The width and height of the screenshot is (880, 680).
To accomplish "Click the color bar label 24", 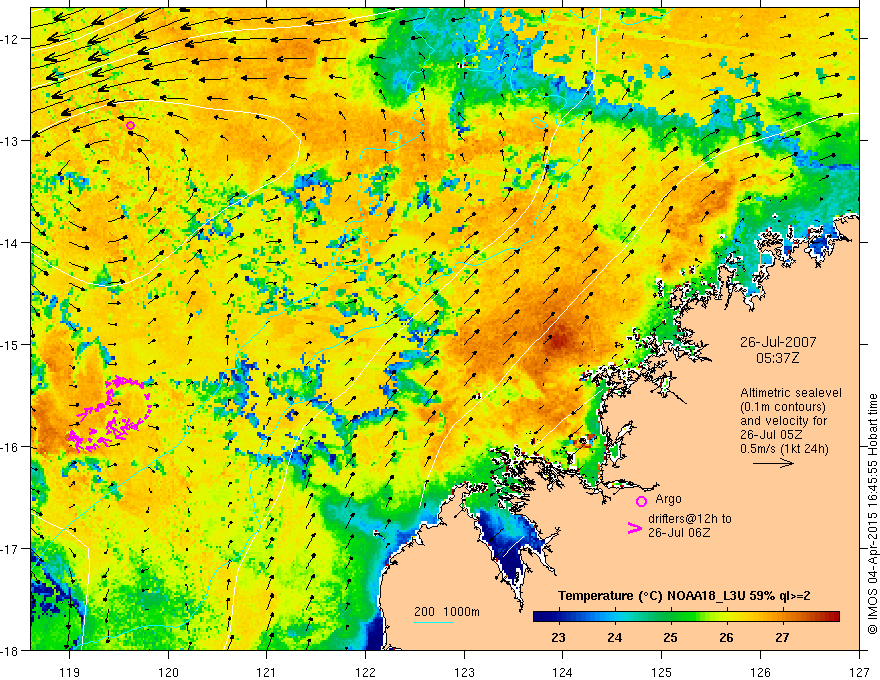I will [614, 637].
